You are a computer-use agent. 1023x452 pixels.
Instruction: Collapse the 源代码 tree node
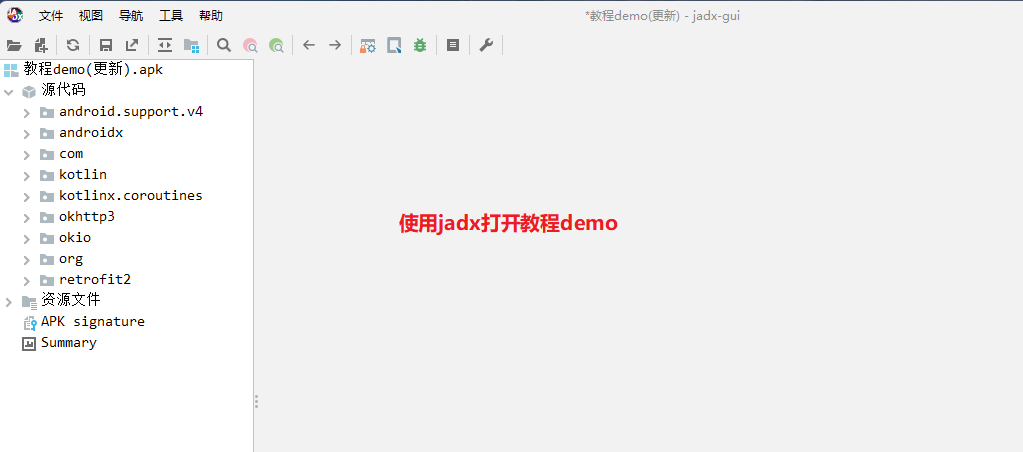tap(8, 92)
